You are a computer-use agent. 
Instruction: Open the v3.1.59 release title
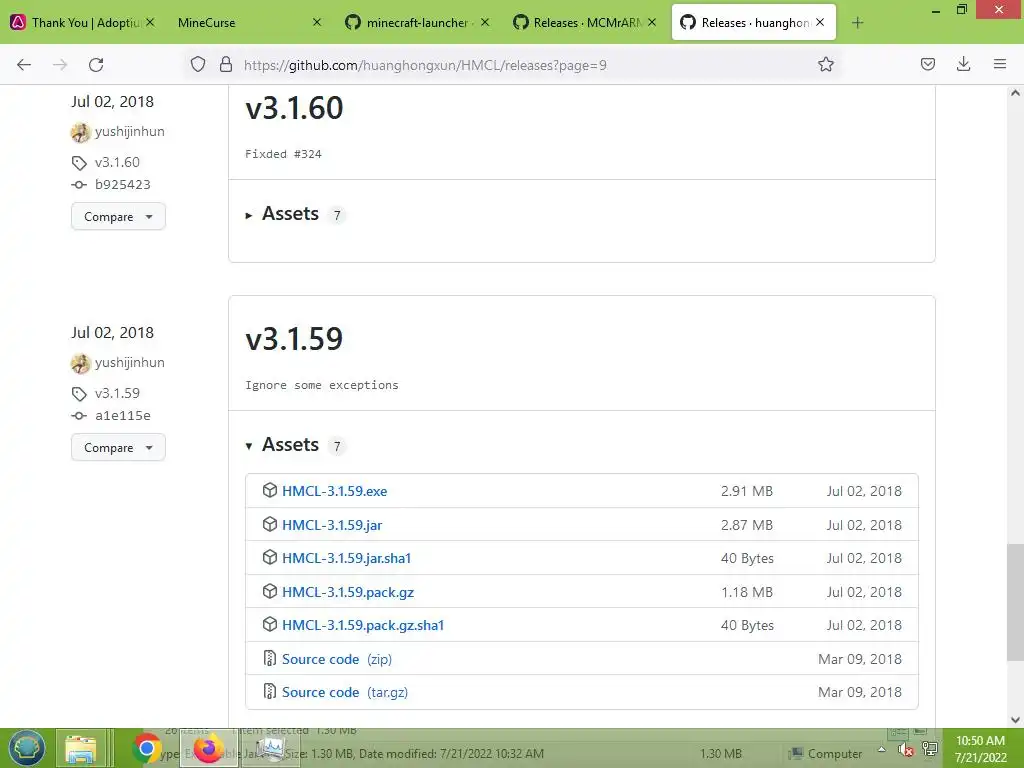(294, 338)
